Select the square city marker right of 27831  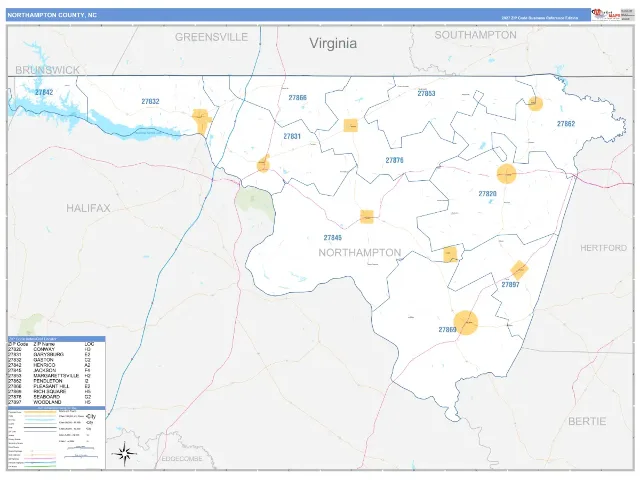[x=351, y=125]
